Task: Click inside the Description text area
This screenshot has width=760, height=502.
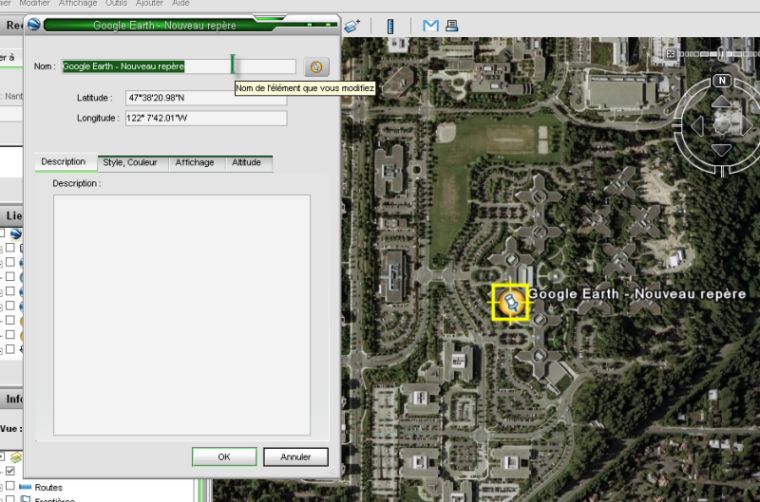Action: [x=182, y=315]
